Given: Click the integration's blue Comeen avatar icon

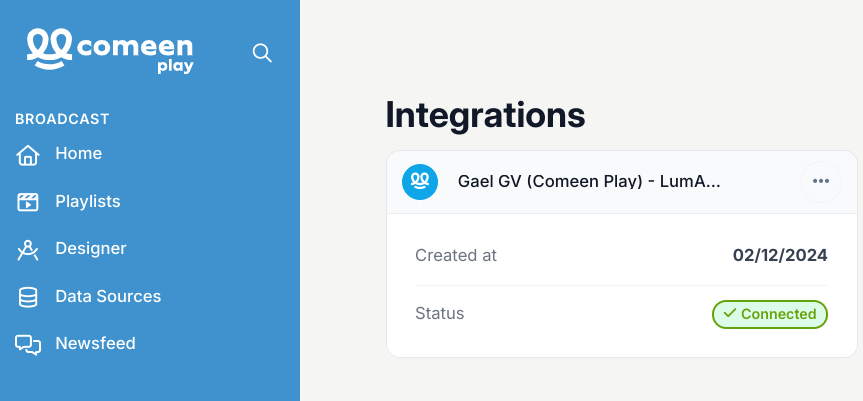Looking at the screenshot, I should [x=420, y=181].
